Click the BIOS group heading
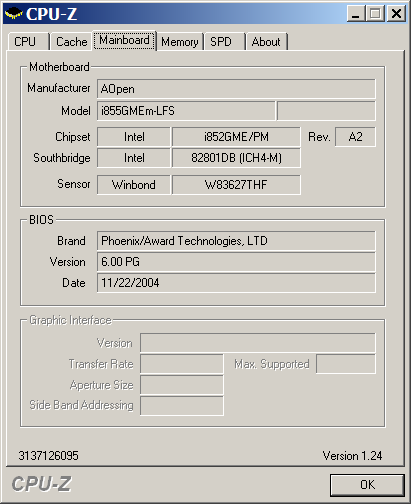 (x=41, y=220)
